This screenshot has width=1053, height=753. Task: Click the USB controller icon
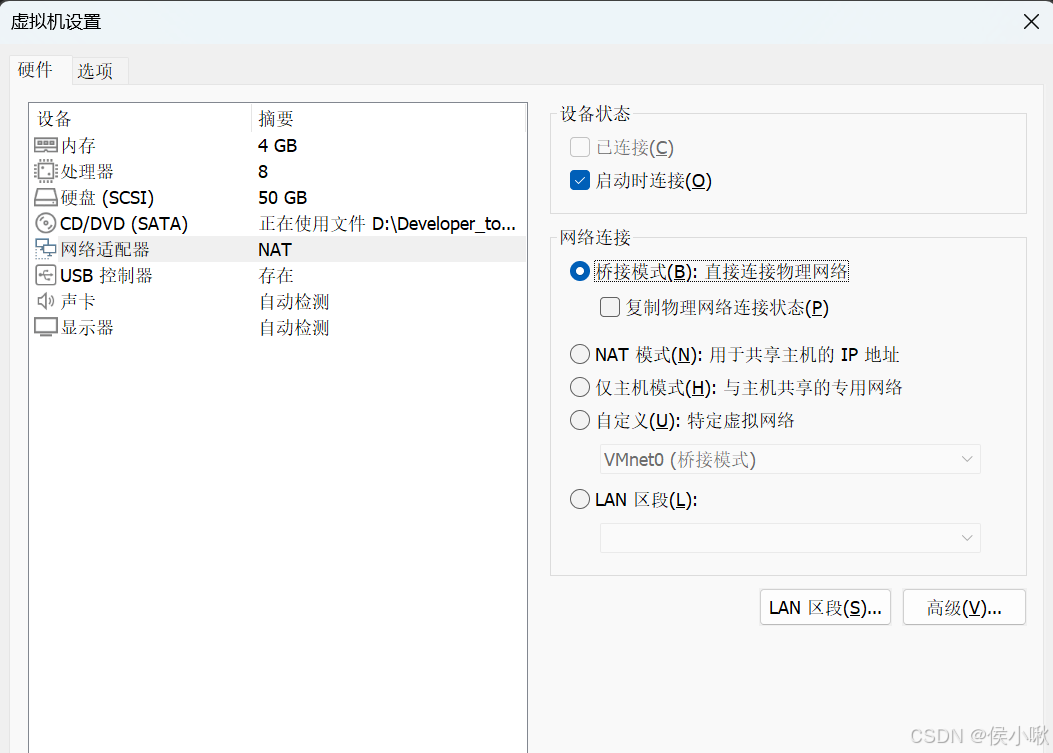pos(46,275)
